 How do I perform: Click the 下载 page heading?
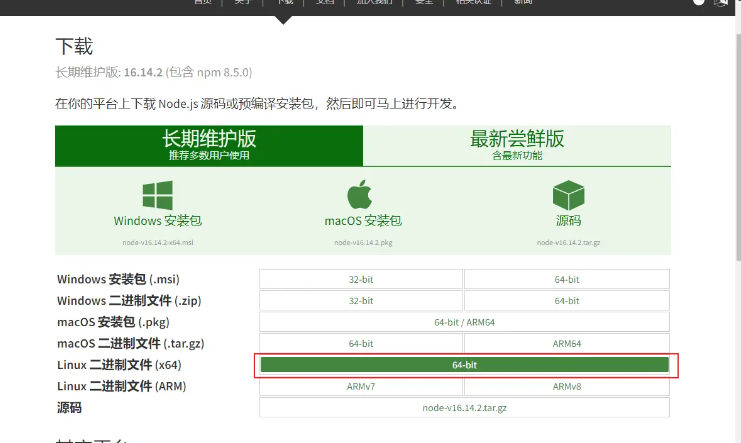74,46
